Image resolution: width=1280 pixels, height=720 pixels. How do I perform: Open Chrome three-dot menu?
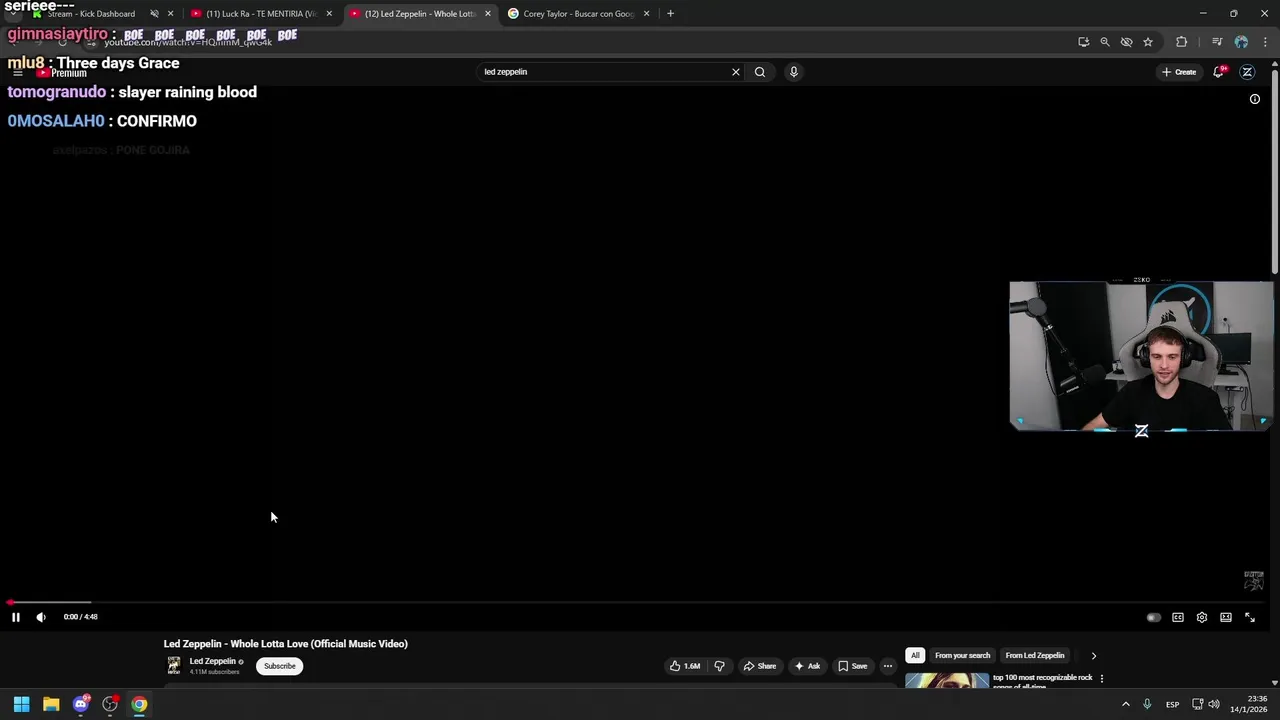click(1266, 42)
